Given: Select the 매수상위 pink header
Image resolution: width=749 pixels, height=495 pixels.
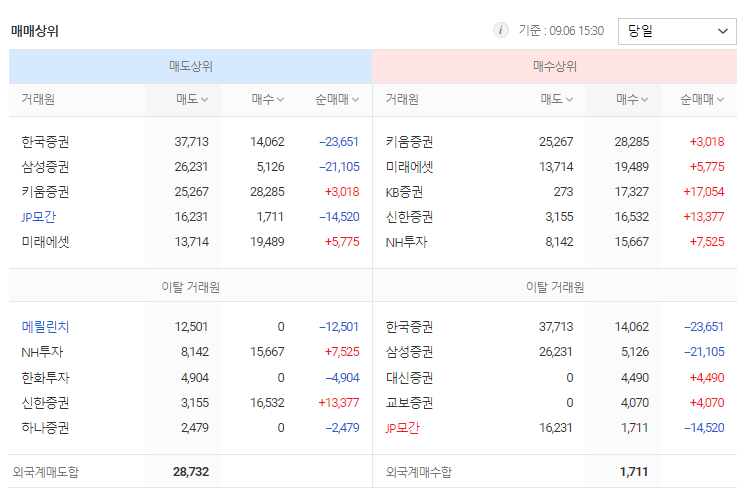Looking at the screenshot, I should (x=554, y=66).
